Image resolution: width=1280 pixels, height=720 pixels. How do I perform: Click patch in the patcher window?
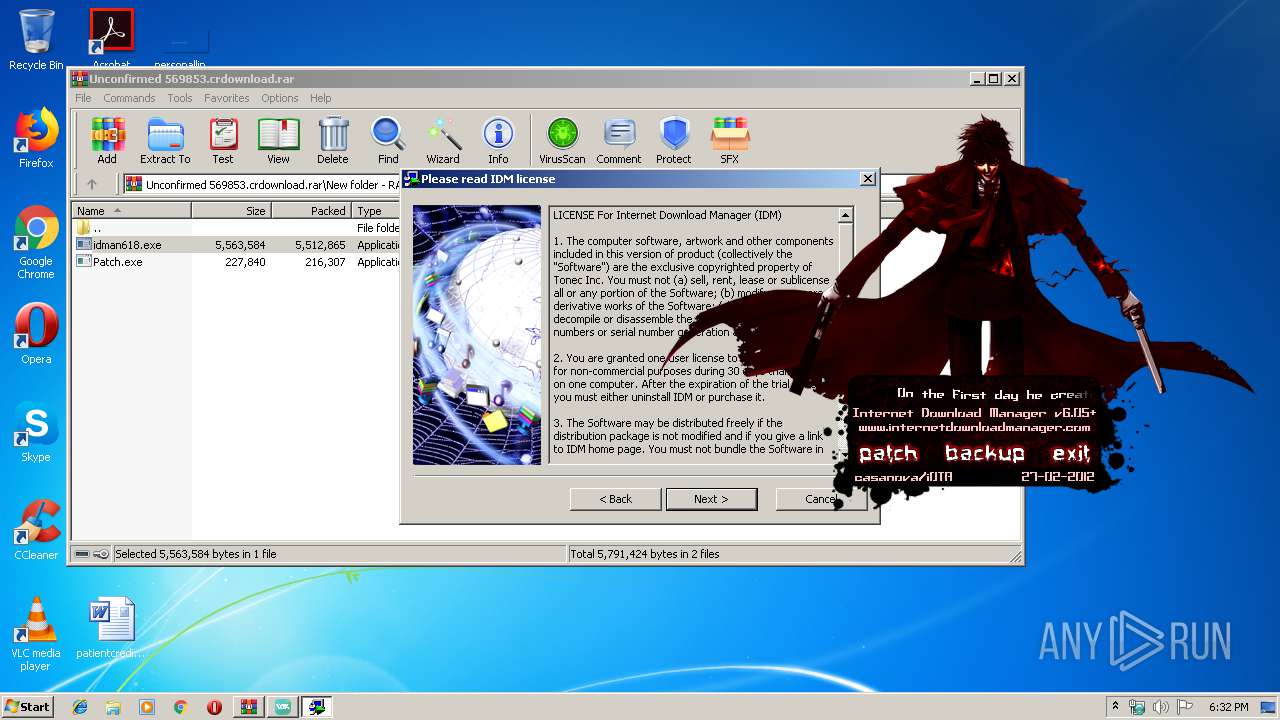tap(888, 453)
